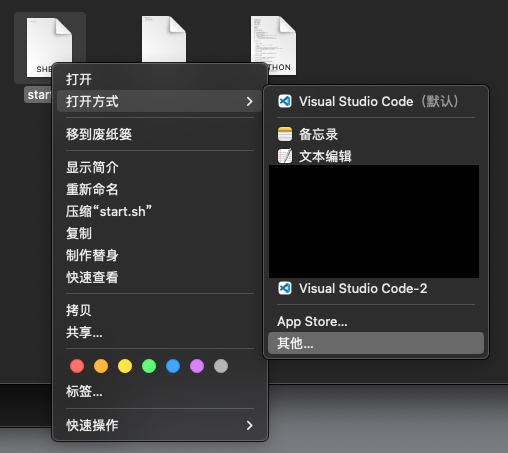Apply the red tag color
Screen dimensions: 508x453
pos(77,366)
